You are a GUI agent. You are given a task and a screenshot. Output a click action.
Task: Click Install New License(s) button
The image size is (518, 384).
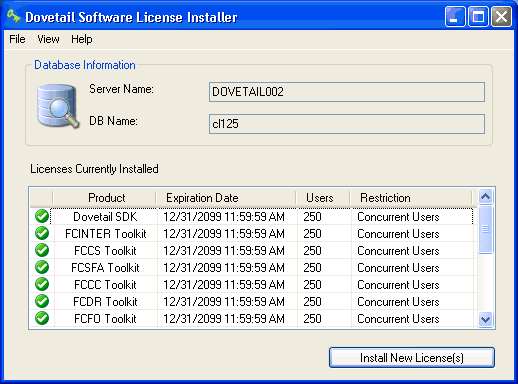412,358
